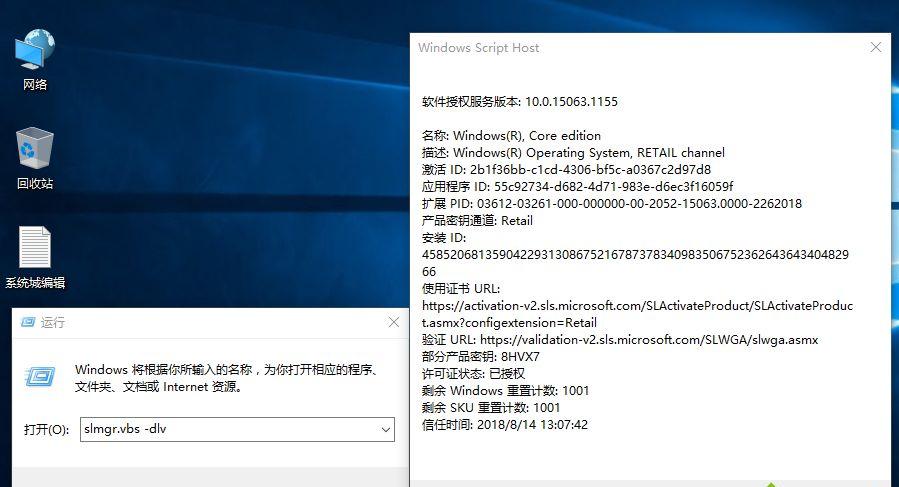899x487 pixels.
Task: Click the Windows Script Host title text
Action: click(479, 48)
